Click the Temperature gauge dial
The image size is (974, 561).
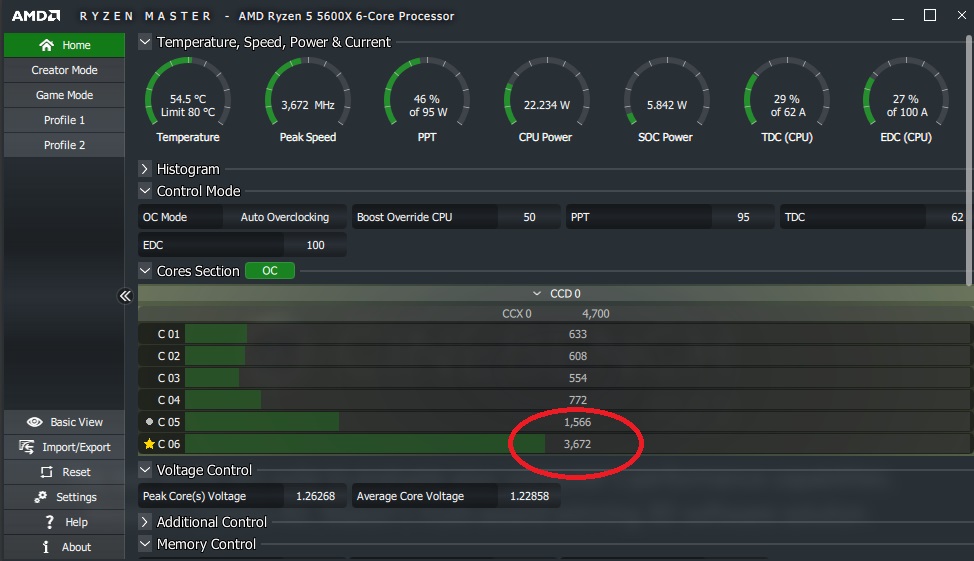(x=188, y=93)
